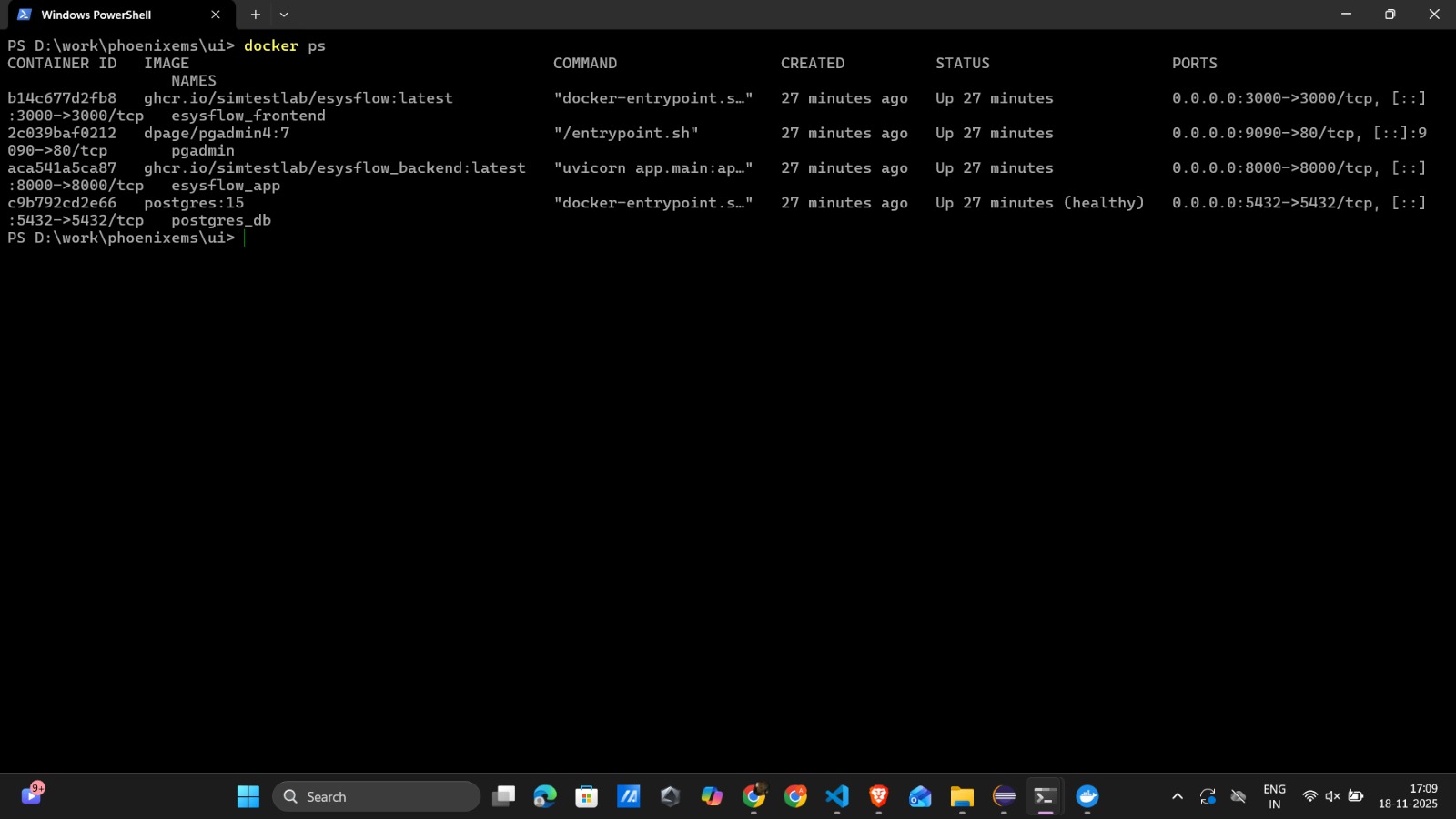This screenshot has width=1456, height=819.
Task: Show hidden system tray icons
Action: tap(1177, 796)
